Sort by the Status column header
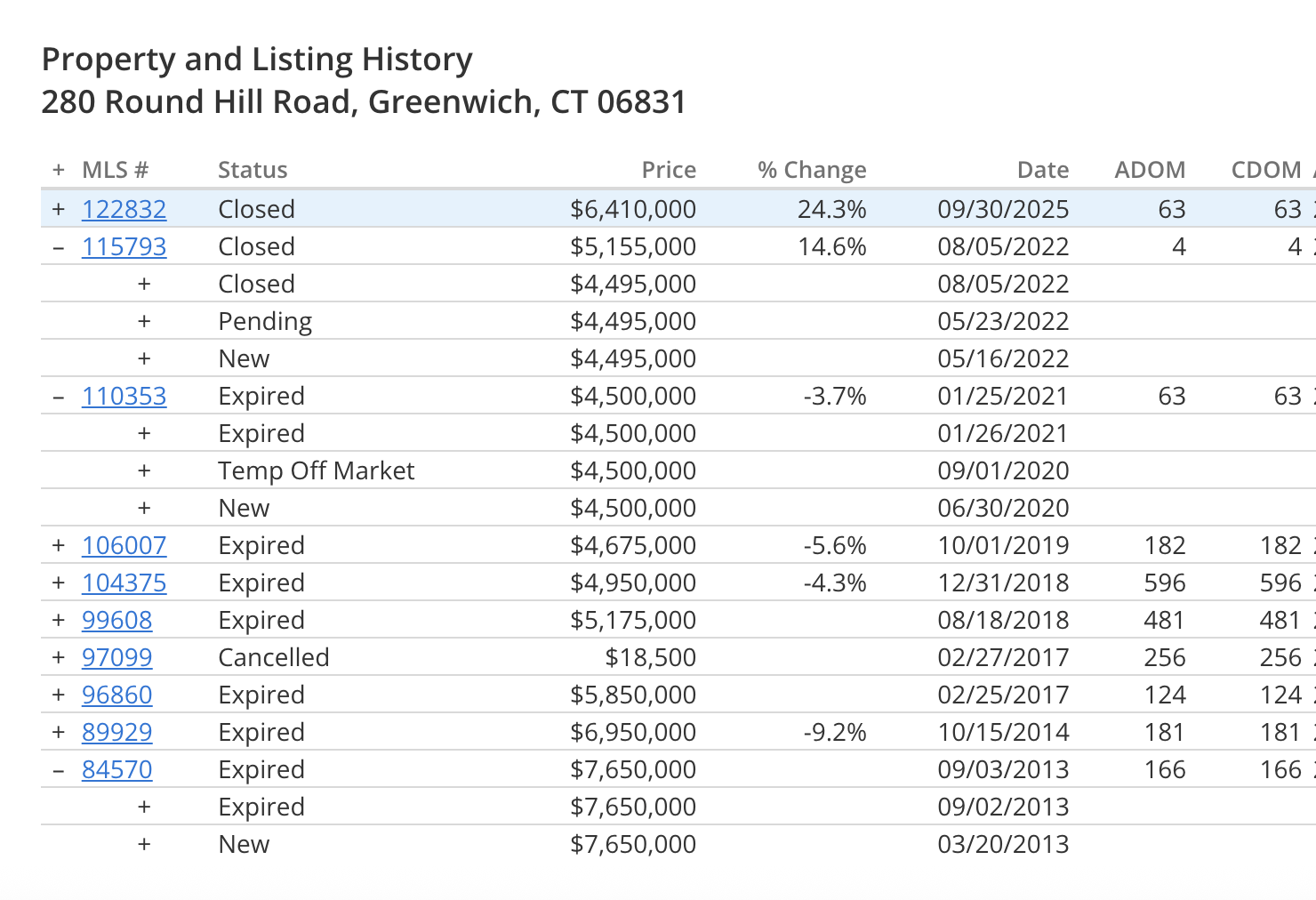1316x900 pixels. pyautogui.click(x=253, y=170)
